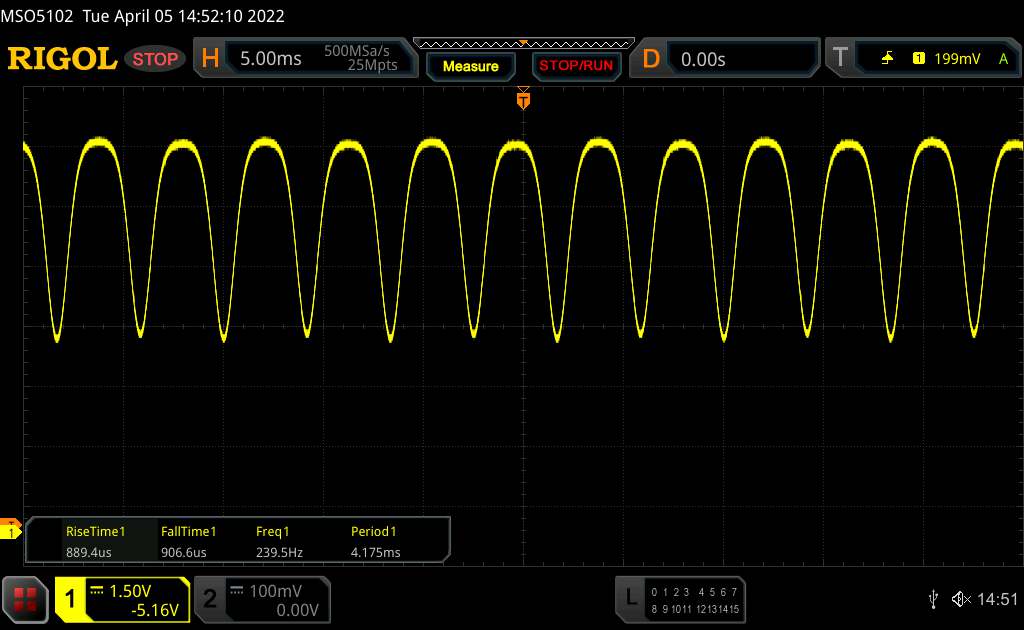1024x630 pixels.
Task: Click the 500MSa/s sample rate readout
Action: pos(357,51)
